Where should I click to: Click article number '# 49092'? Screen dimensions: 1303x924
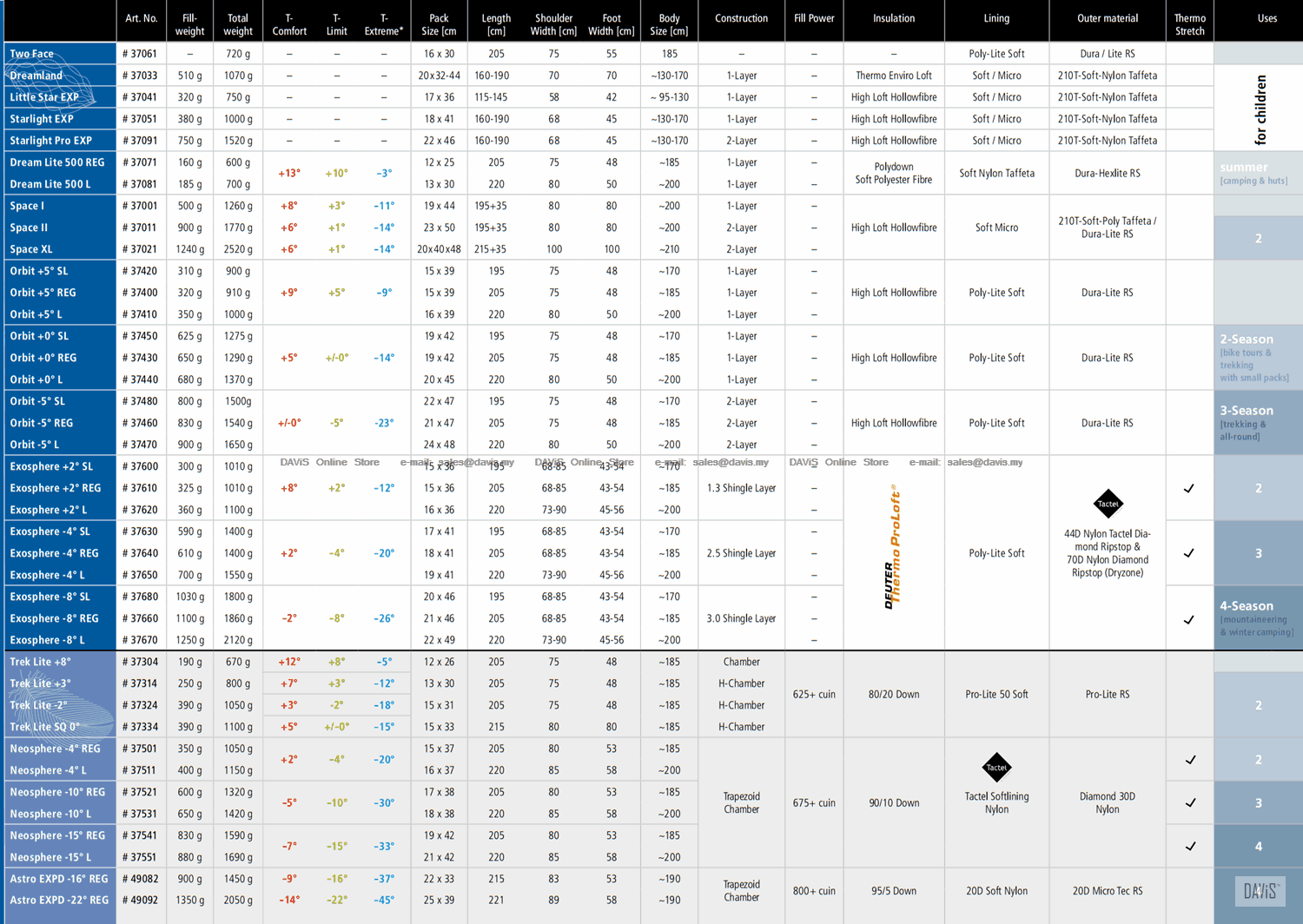point(140,901)
